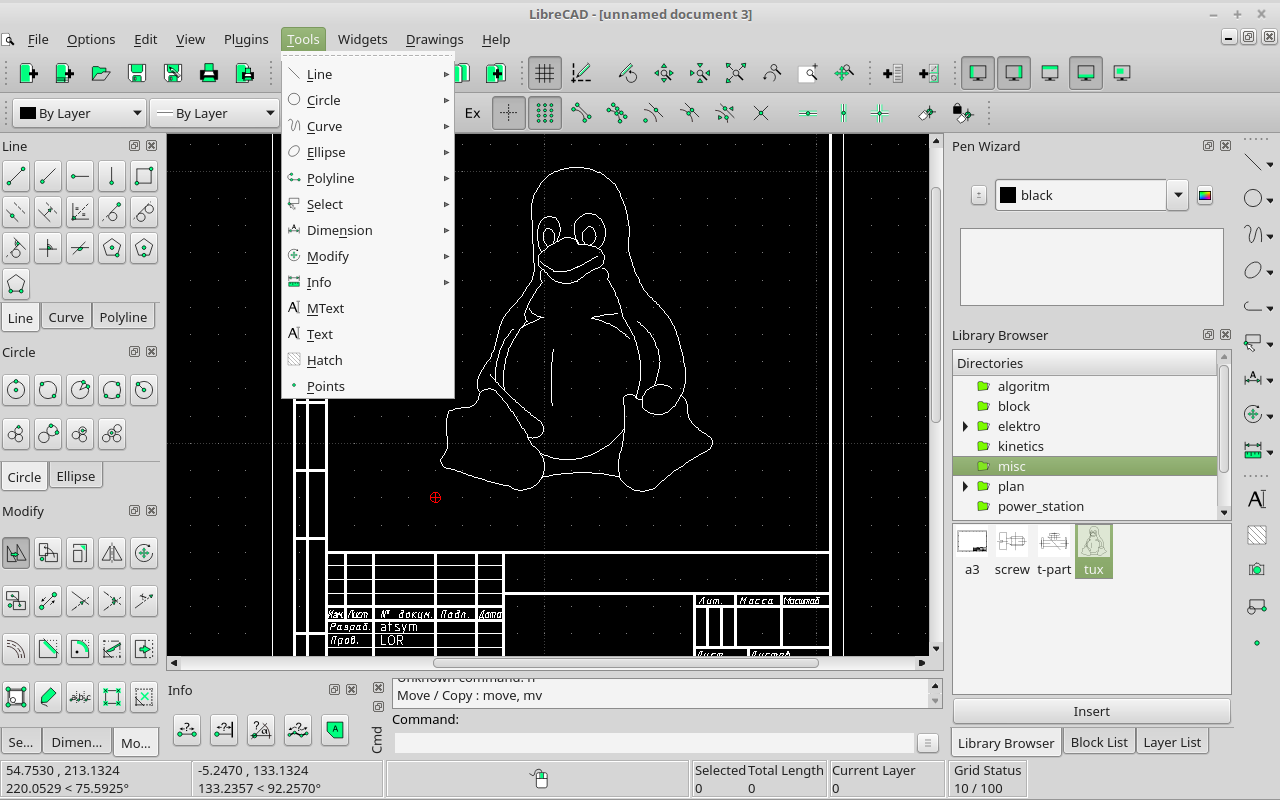Viewport: 1280px width, 800px height.
Task: Select the Explode Text into Letters tool
Action: pos(80,696)
